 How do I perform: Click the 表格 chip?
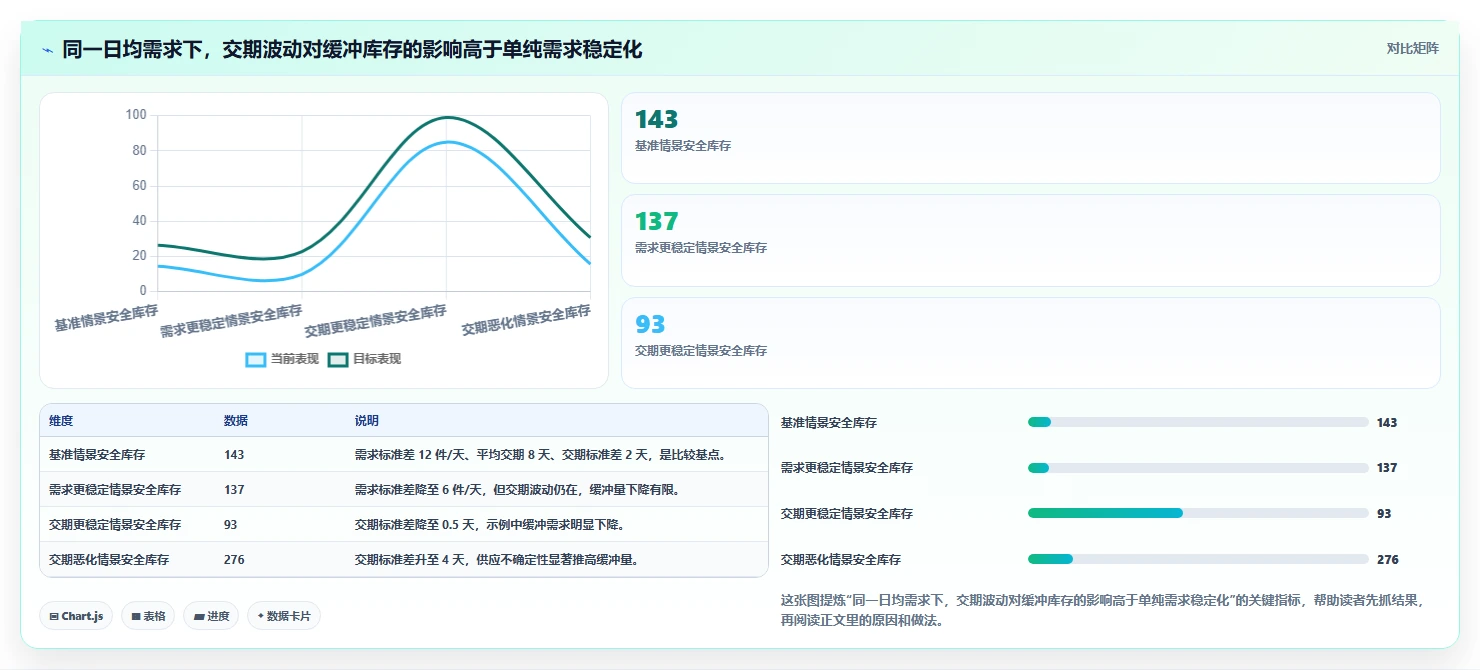pyautogui.click(x=148, y=616)
